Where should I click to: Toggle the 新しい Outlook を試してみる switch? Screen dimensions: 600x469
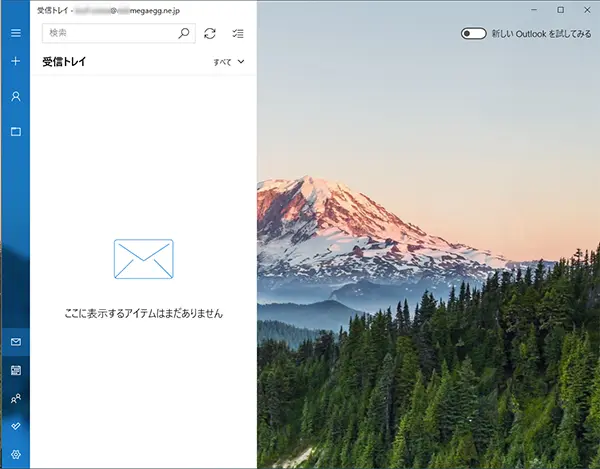tap(473, 34)
